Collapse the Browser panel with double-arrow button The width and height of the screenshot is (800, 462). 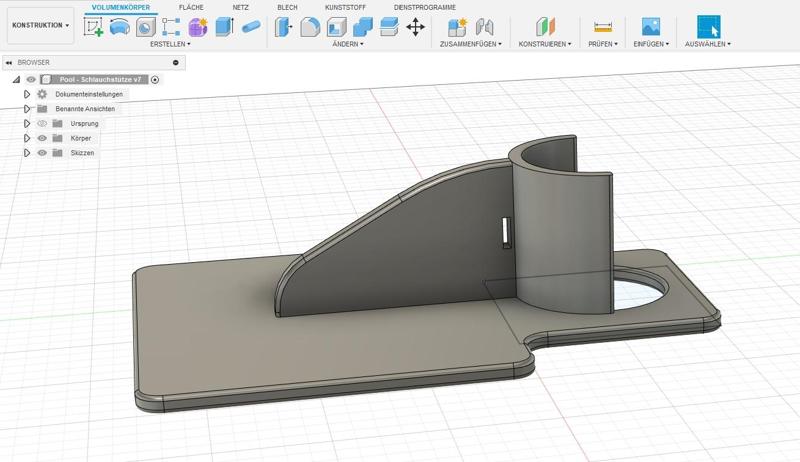point(9,62)
